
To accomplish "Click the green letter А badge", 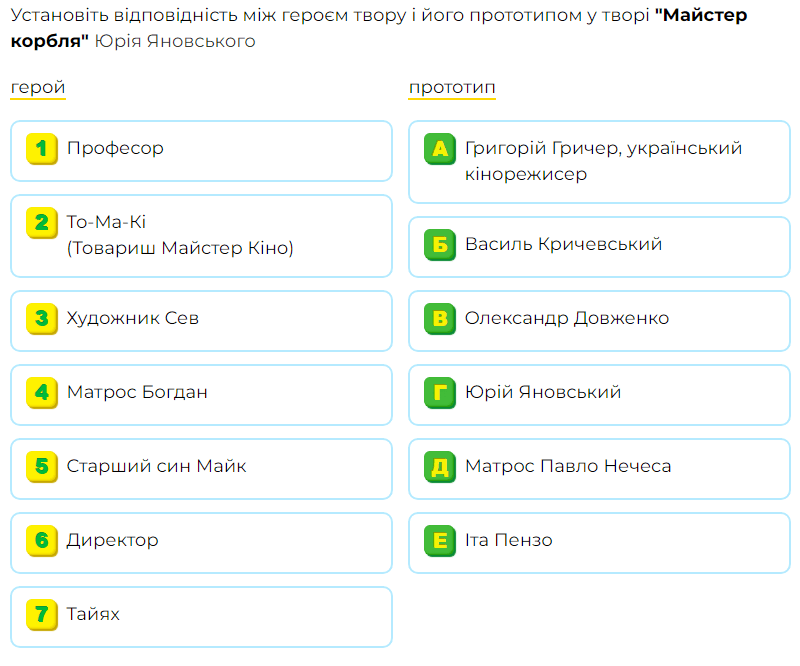I will click(440, 149).
